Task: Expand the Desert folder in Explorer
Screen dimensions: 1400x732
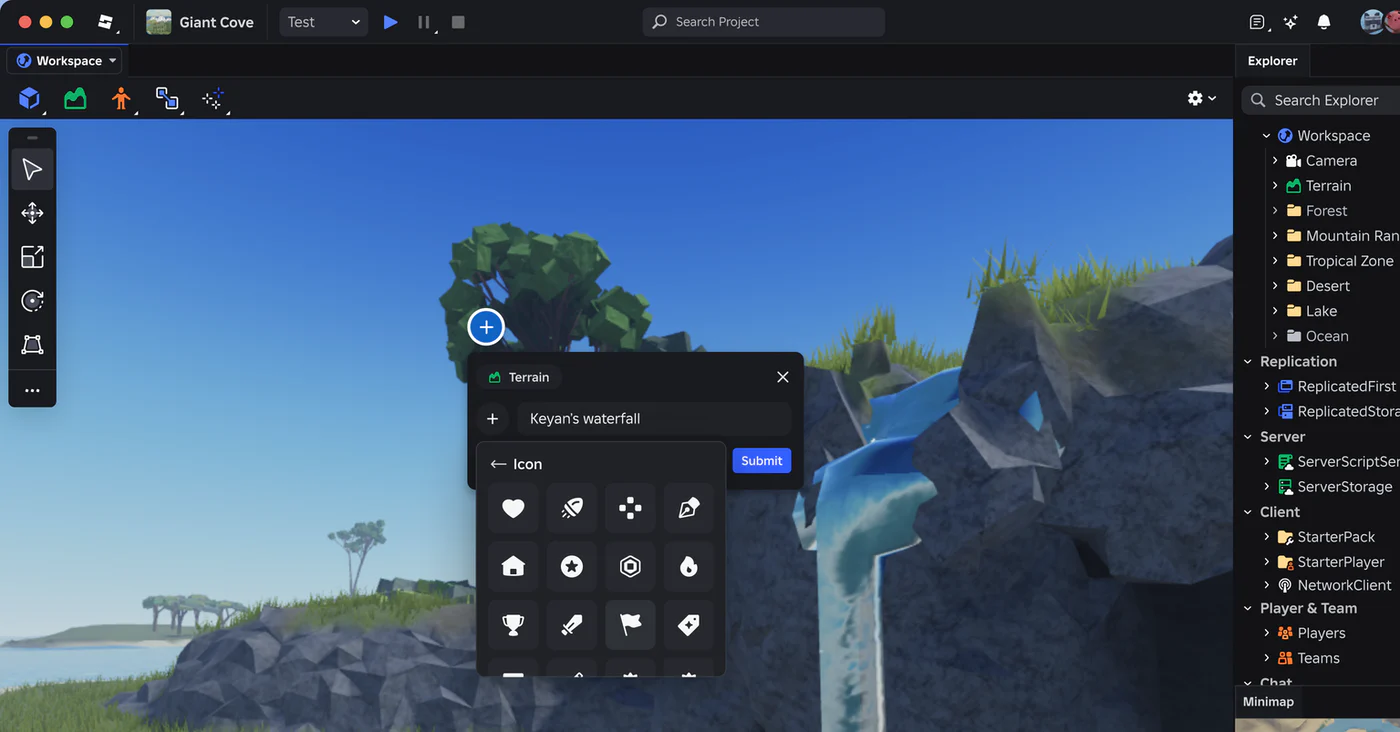Action: [x=1275, y=286]
